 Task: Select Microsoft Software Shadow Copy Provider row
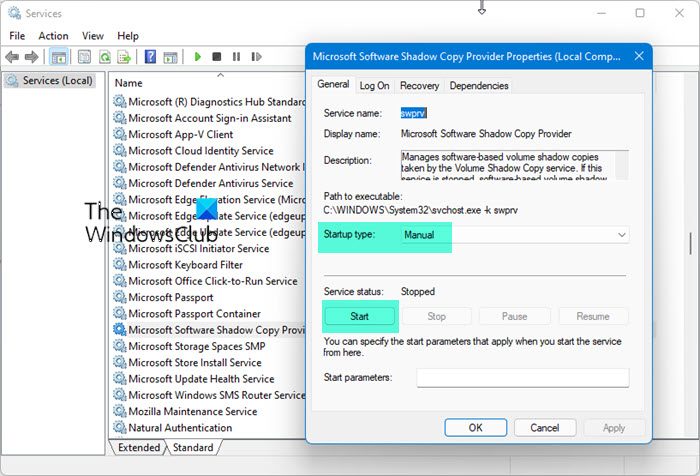tap(208, 330)
